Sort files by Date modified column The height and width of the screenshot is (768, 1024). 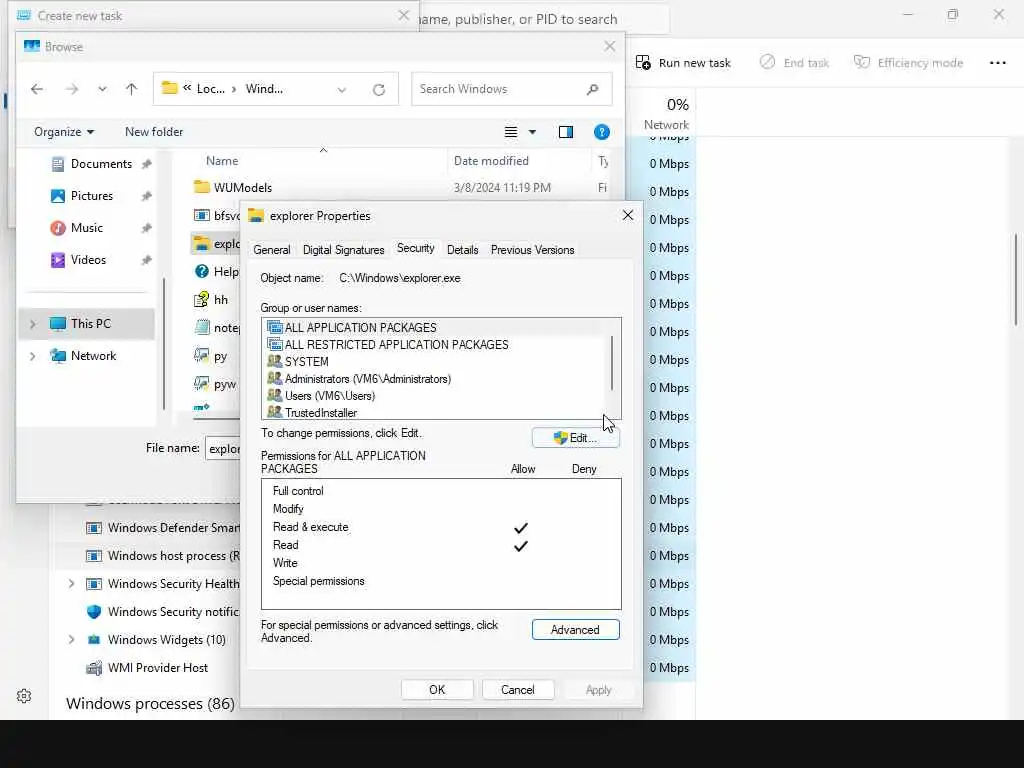[491, 161]
